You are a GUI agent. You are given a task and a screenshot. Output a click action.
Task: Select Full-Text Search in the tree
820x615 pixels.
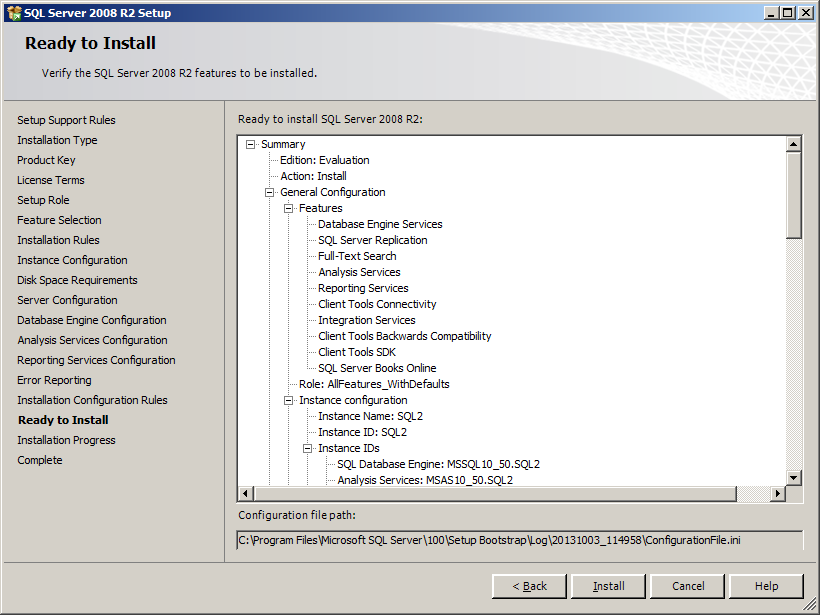[x=357, y=256]
